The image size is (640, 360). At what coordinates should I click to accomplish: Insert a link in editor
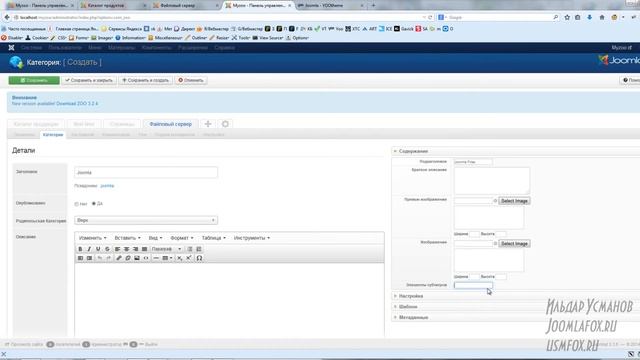click(119, 258)
